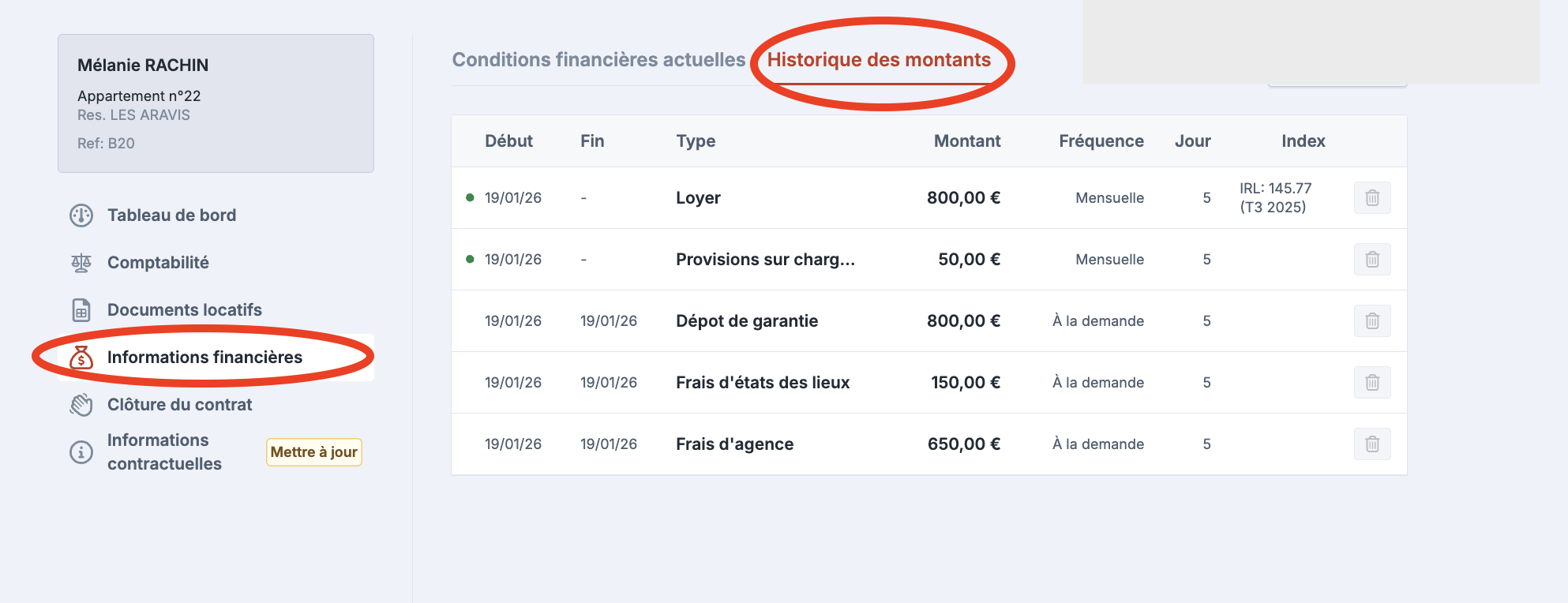
Task: Click the Comptabilité scales icon
Action: [x=81, y=263]
